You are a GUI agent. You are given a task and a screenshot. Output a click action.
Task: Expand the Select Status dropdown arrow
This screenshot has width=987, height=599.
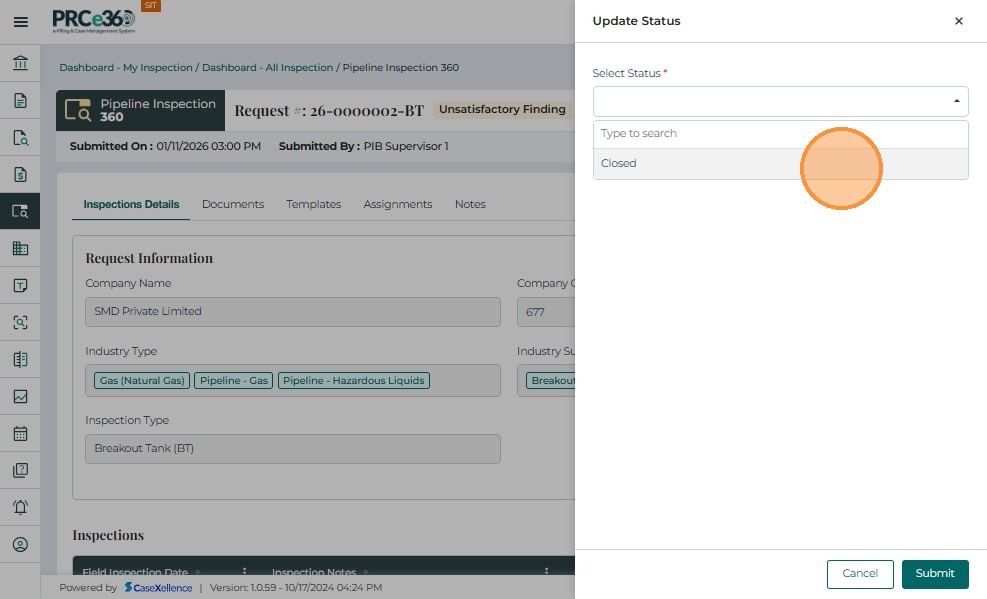[956, 102]
